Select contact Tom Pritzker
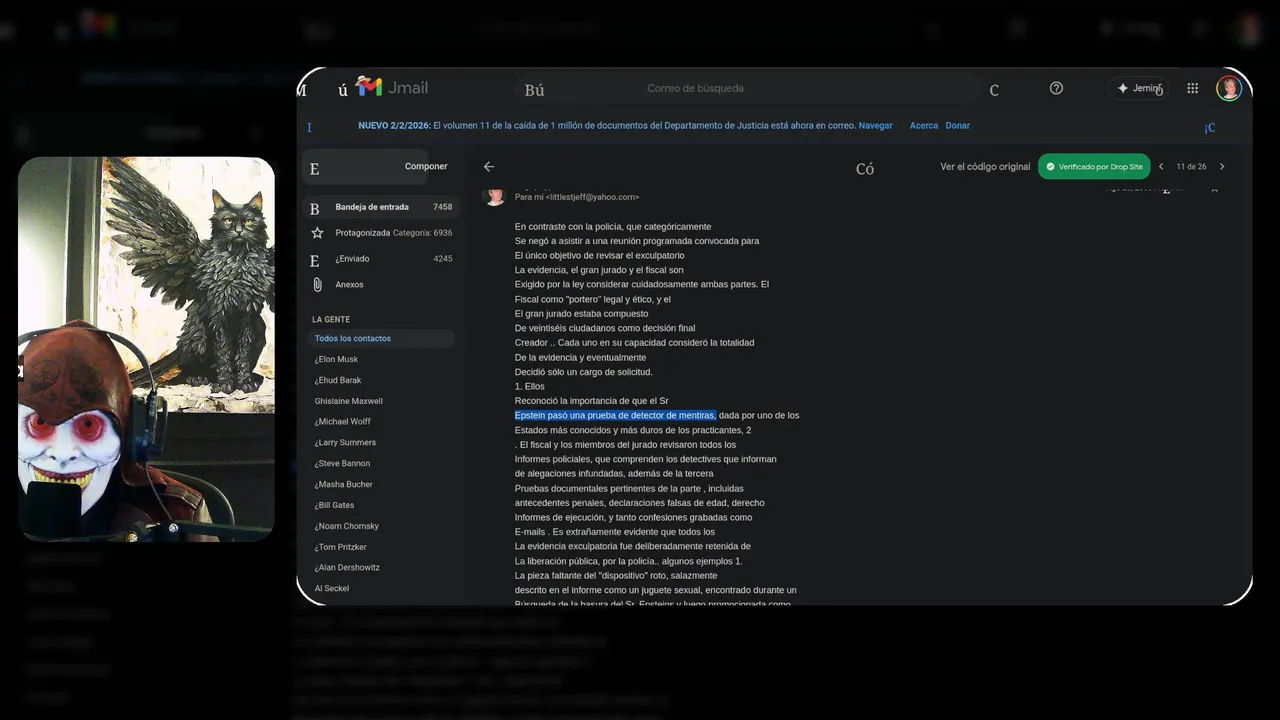The image size is (1280, 720). (x=340, y=548)
